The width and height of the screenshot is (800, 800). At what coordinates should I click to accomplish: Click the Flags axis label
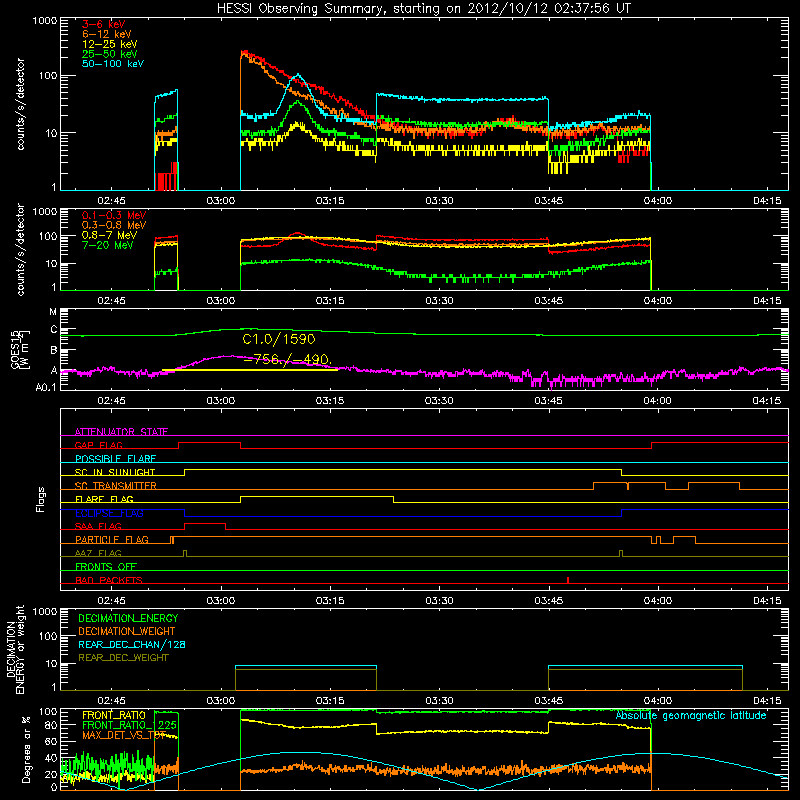point(41,499)
